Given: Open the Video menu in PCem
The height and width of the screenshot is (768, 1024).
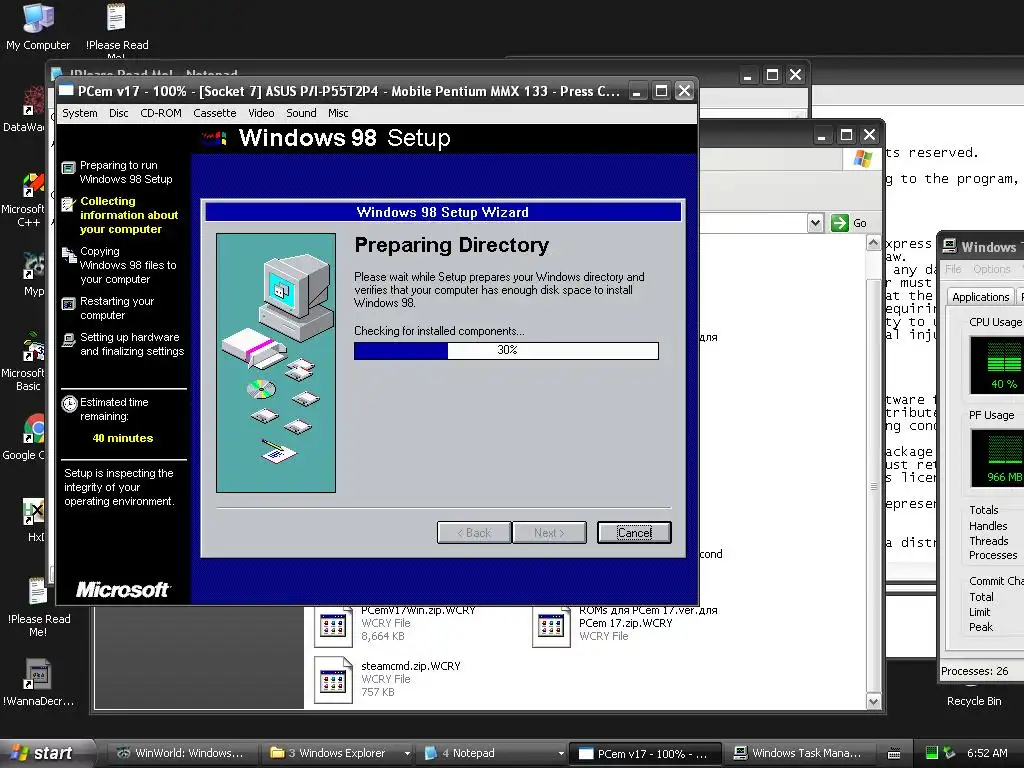Looking at the screenshot, I should [x=261, y=113].
